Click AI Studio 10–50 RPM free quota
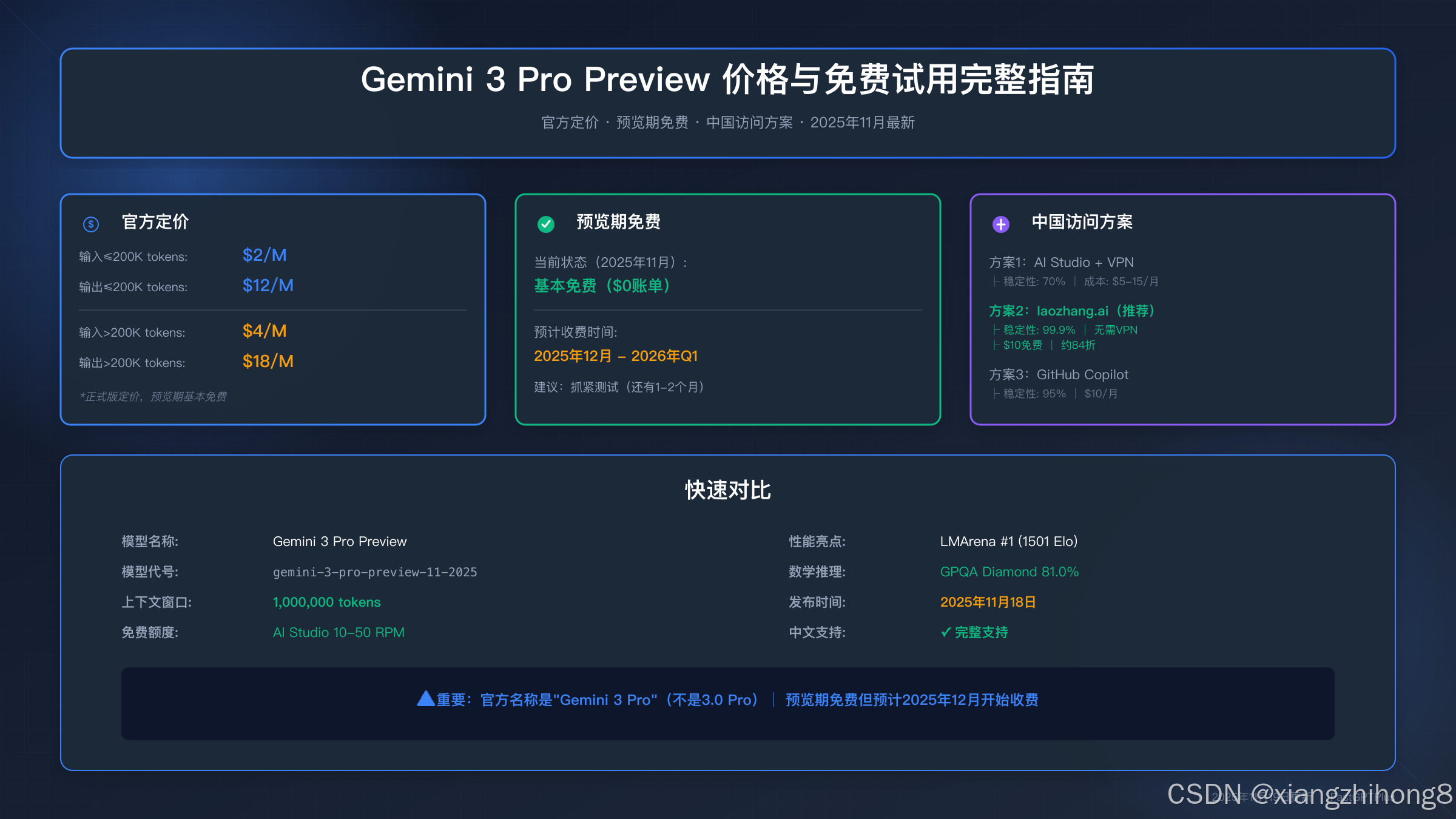The width and height of the screenshot is (1456, 819). pos(339,632)
